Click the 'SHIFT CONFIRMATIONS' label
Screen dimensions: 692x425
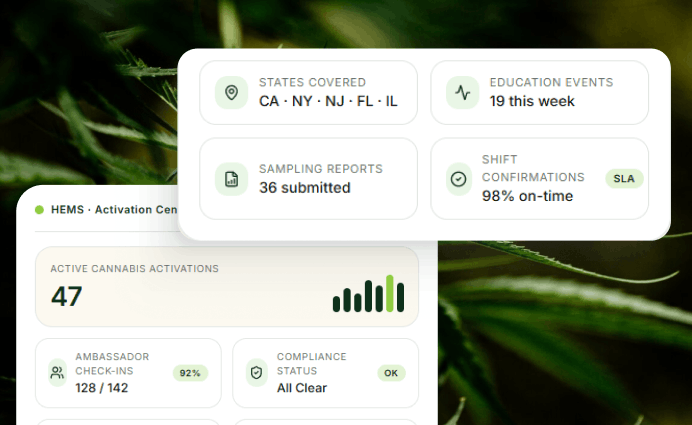533,168
